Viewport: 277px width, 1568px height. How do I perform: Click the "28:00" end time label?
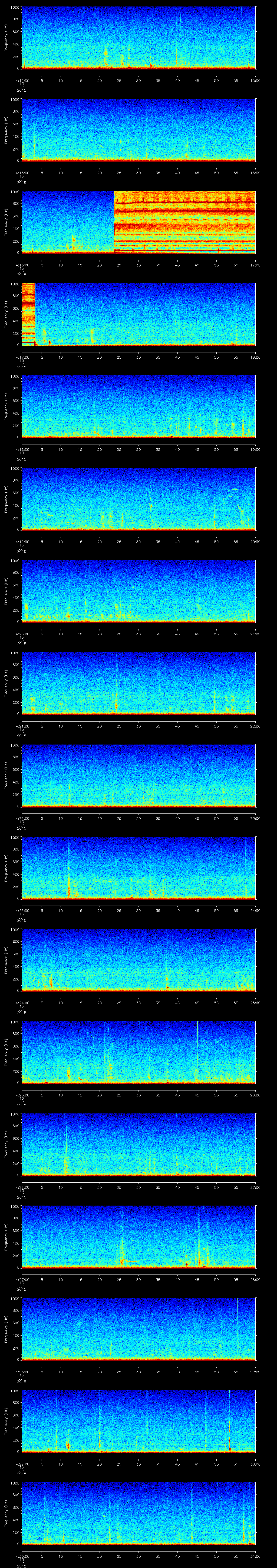(x=256, y=1279)
